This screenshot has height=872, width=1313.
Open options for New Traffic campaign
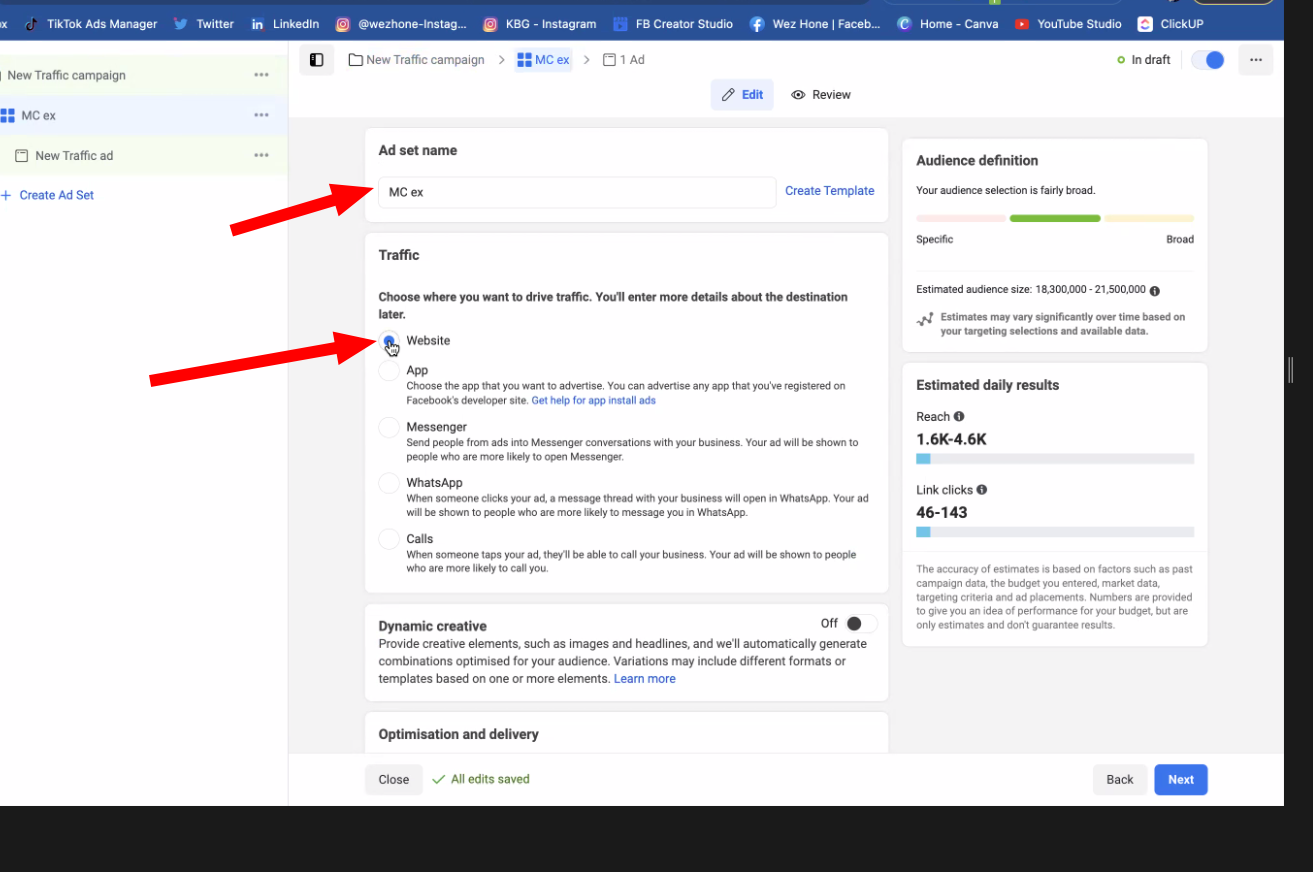[261, 75]
